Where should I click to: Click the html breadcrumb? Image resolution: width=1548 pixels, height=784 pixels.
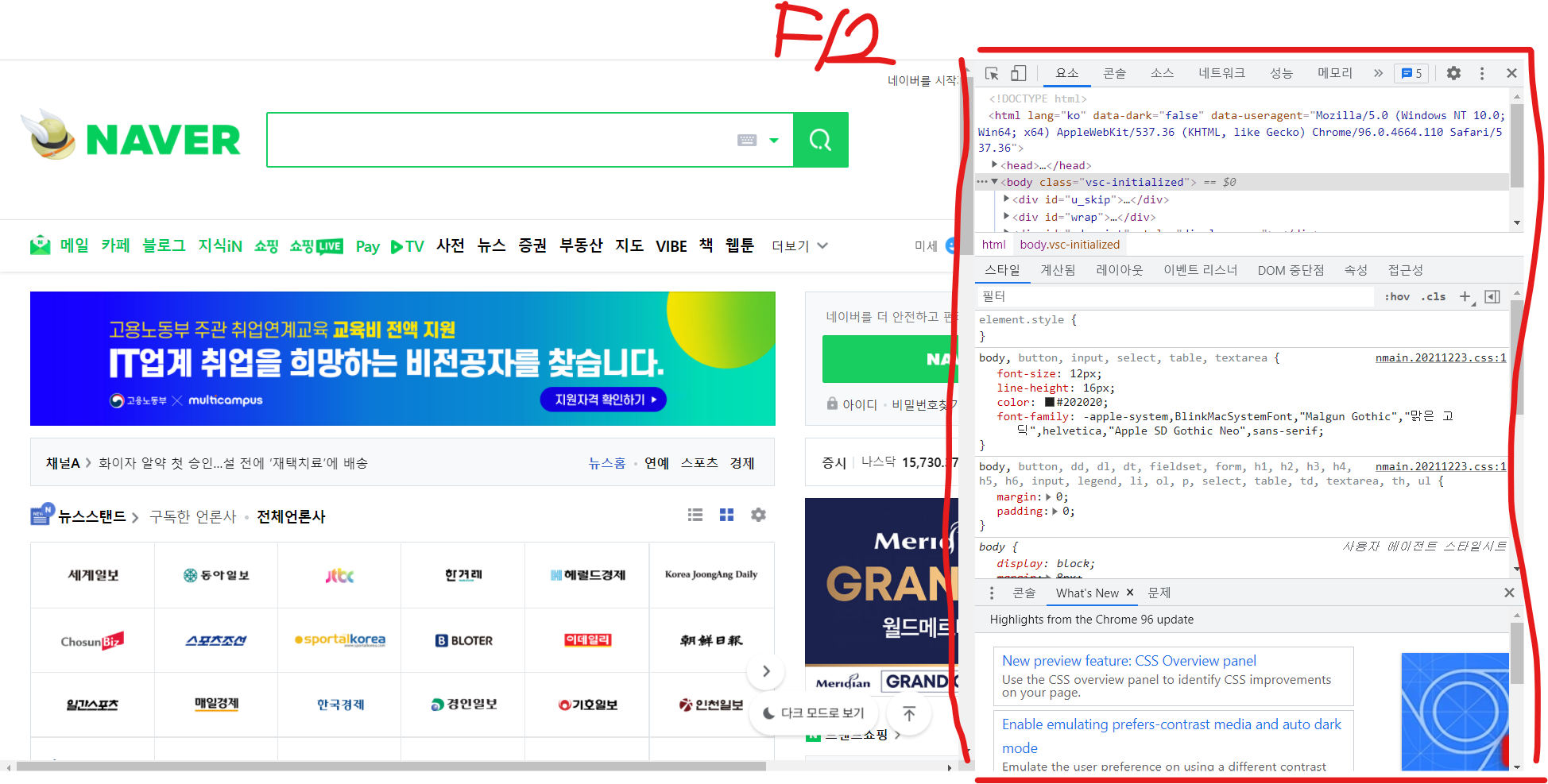click(x=993, y=245)
